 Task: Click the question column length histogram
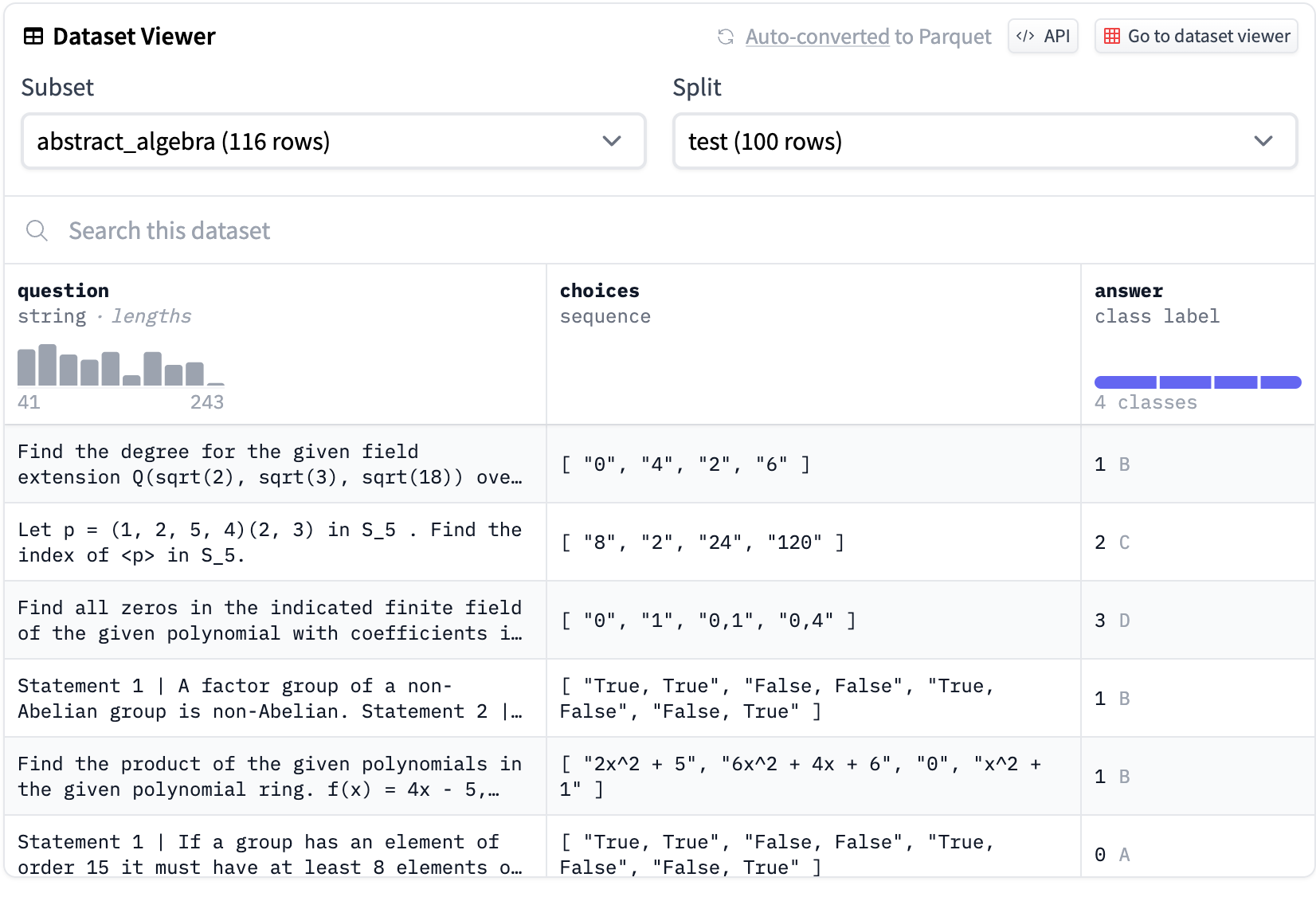click(119, 366)
